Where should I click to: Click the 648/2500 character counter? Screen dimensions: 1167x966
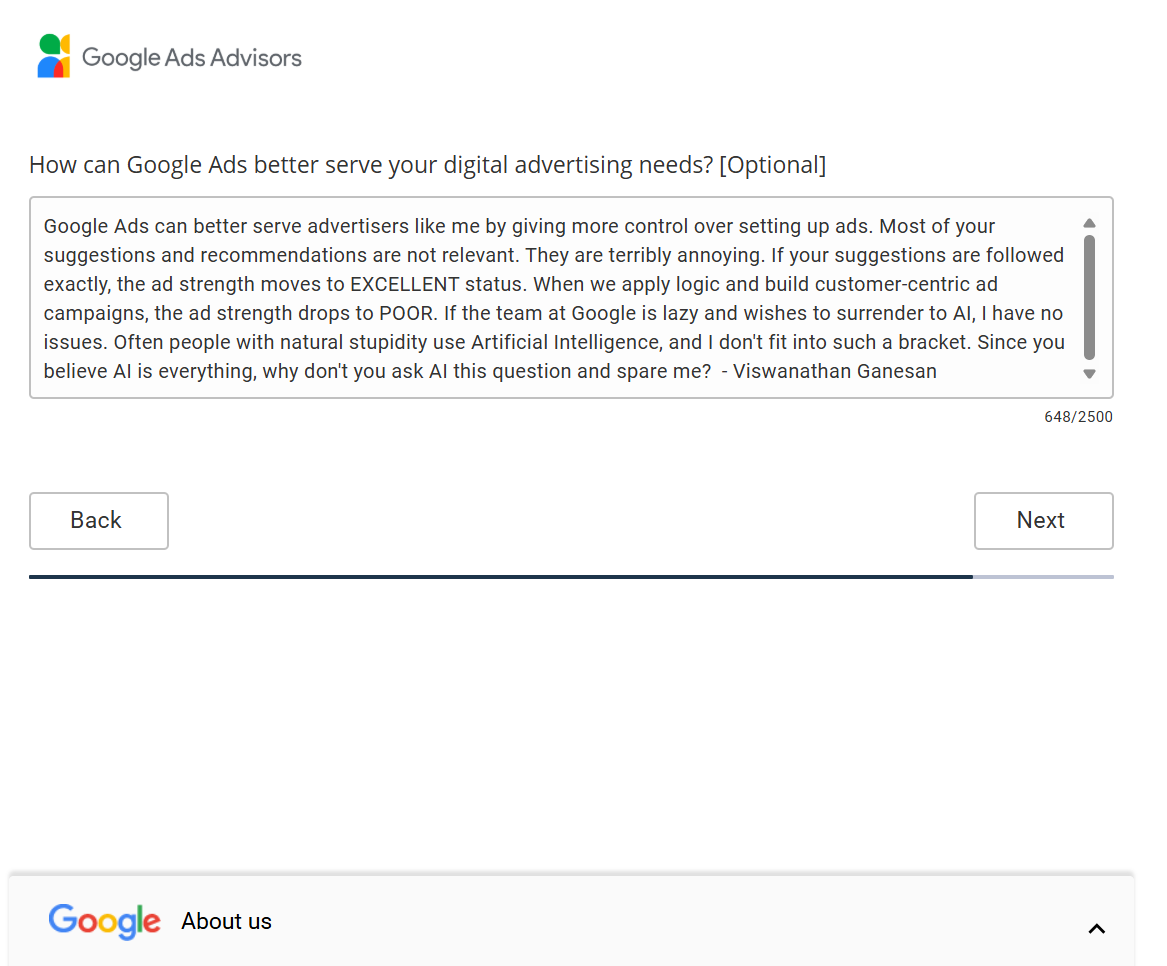(1078, 417)
